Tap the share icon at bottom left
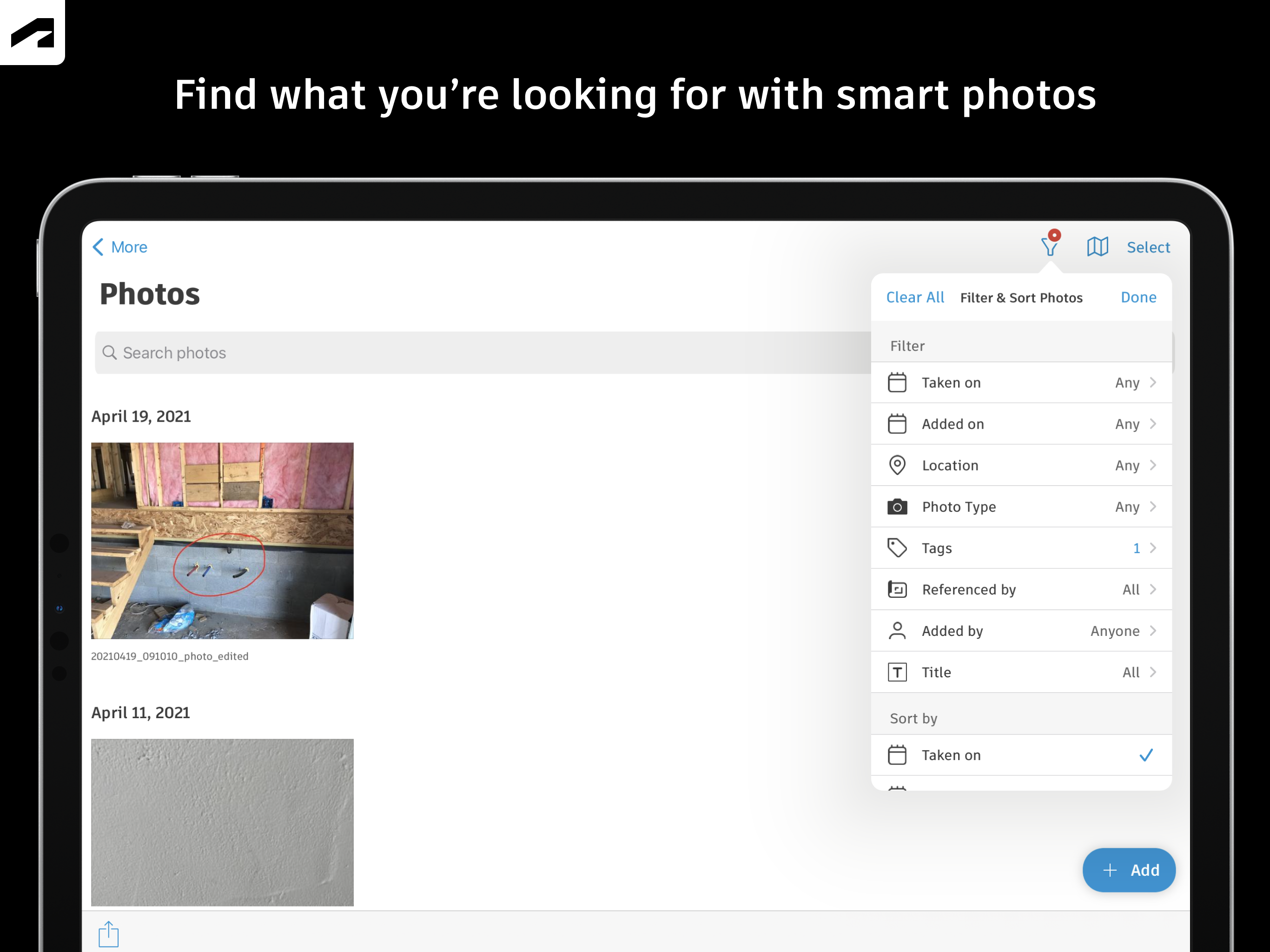1270x952 pixels. [108, 934]
